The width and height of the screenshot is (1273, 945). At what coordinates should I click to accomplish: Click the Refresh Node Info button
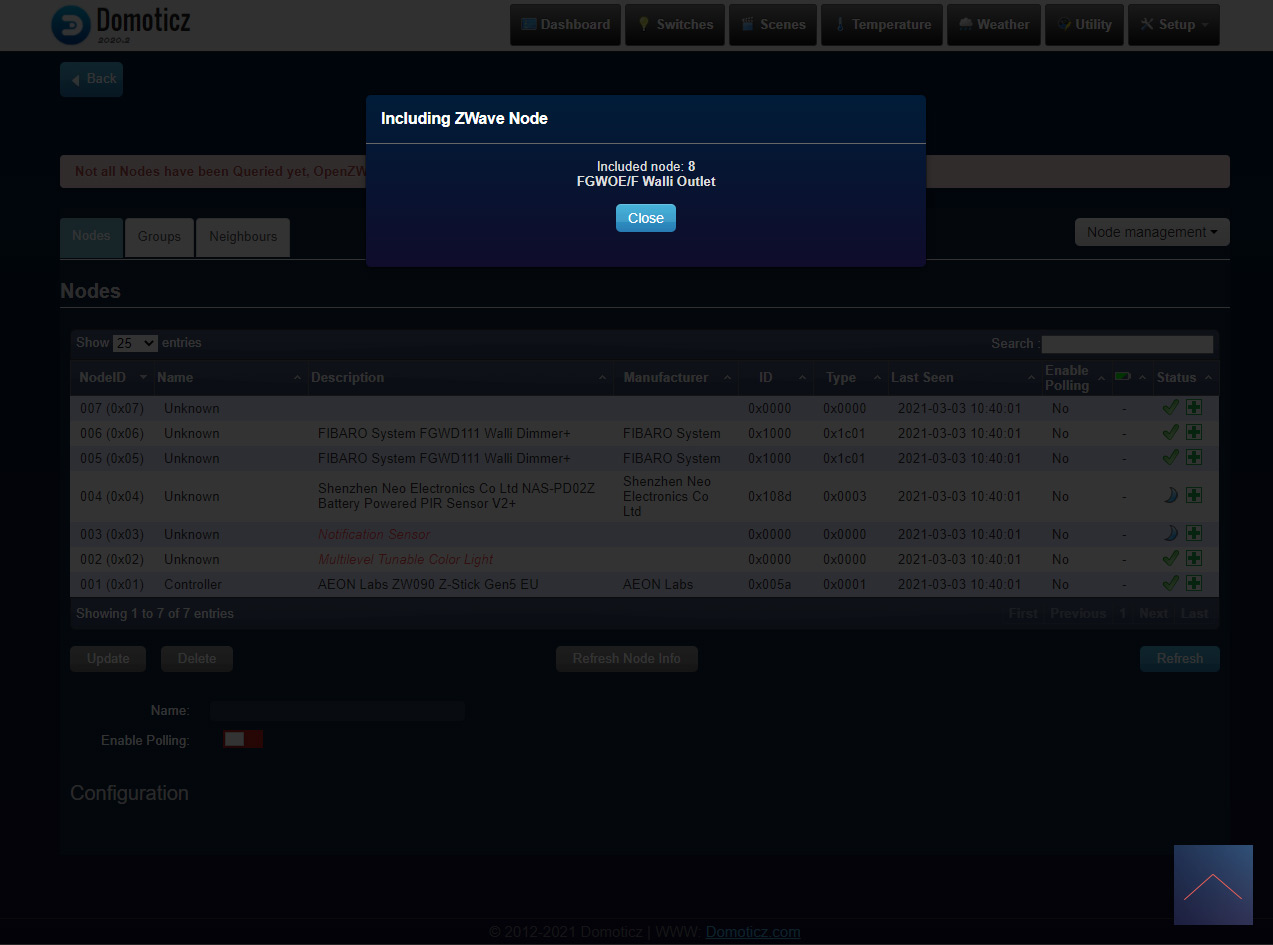tap(627, 659)
